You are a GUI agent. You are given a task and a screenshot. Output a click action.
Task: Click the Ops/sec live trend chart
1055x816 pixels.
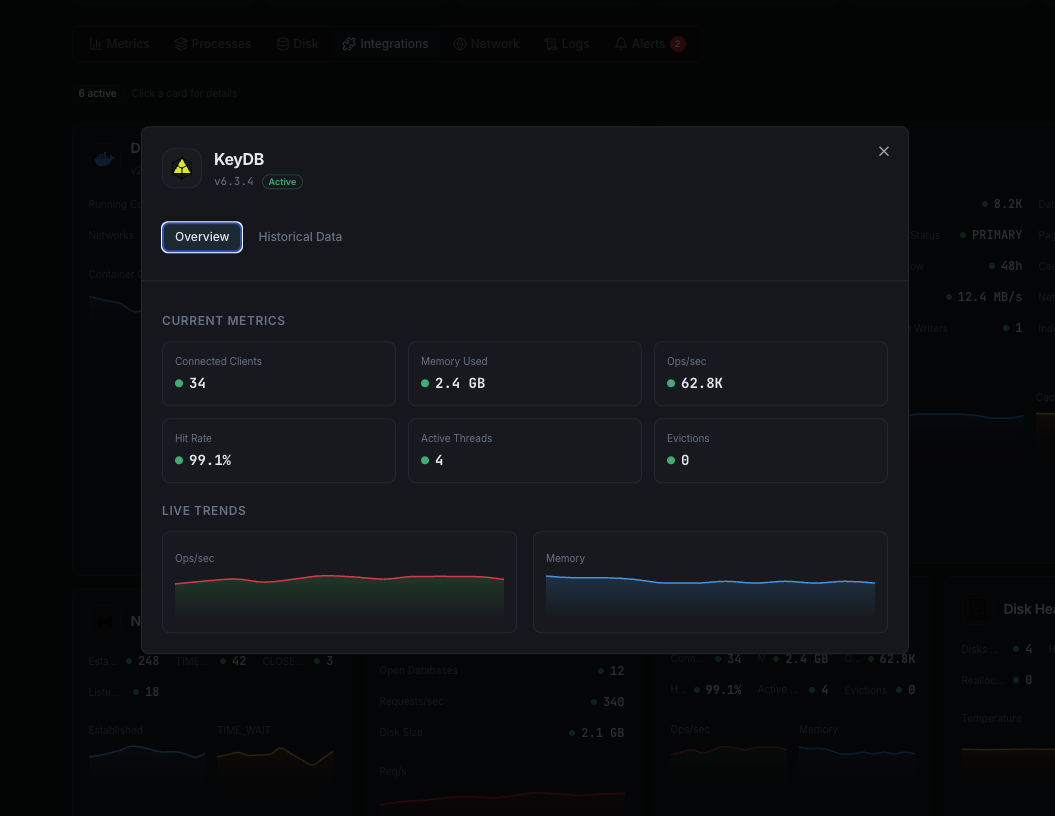pos(339,582)
